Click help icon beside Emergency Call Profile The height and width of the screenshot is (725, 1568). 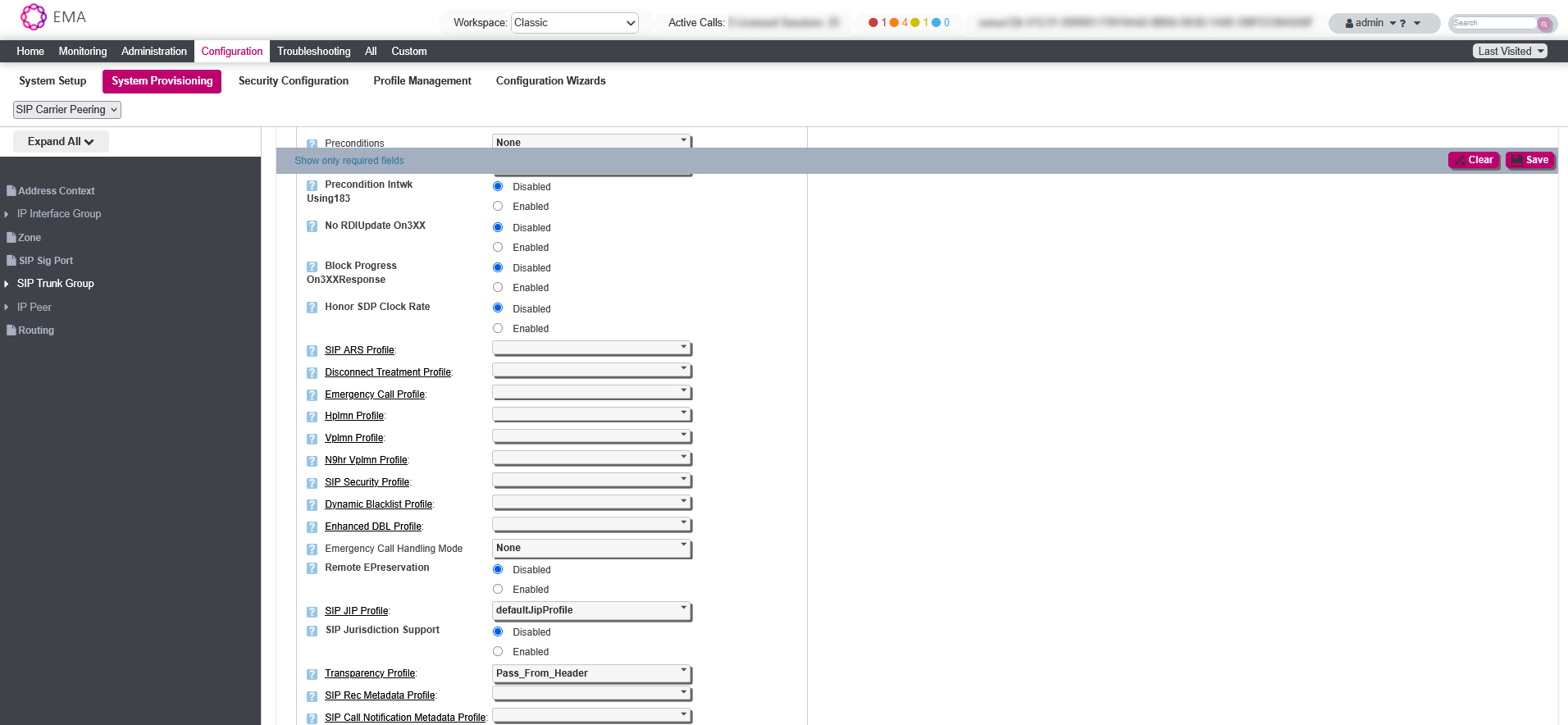[312, 395]
